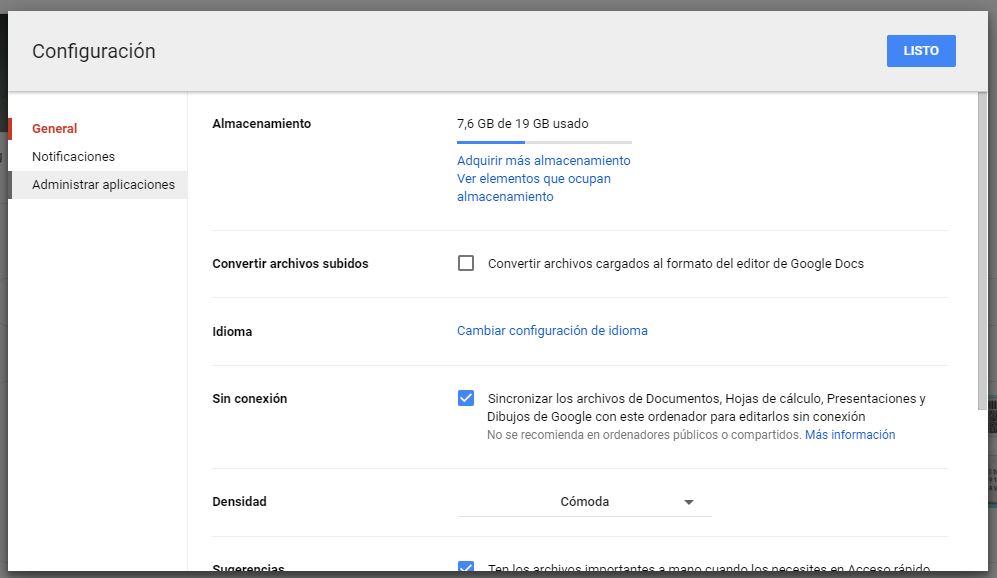
Task: Open Ver elementos que ocupan almacenamiento
Action: pyautogui.click(x=532, y=179)
